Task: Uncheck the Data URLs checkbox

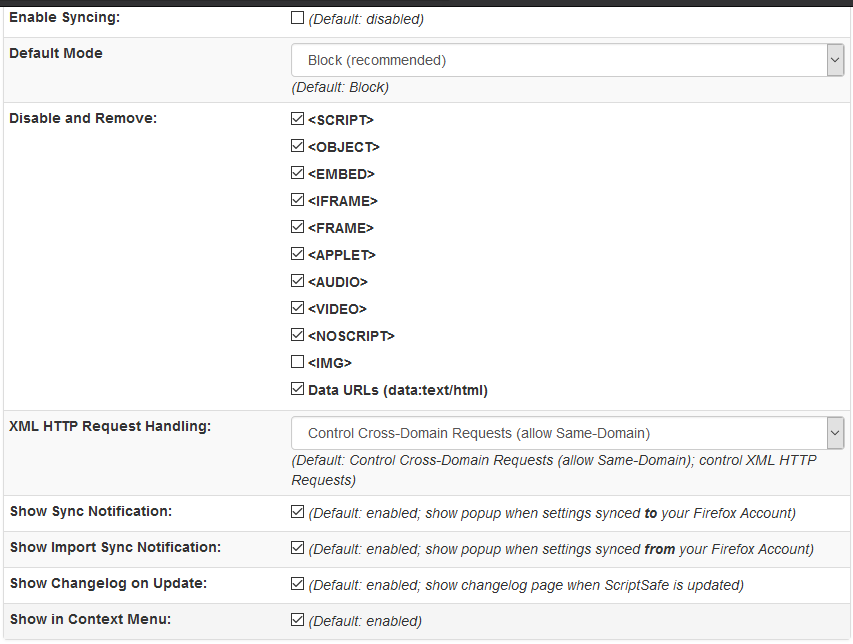Action: pos(297,389)
